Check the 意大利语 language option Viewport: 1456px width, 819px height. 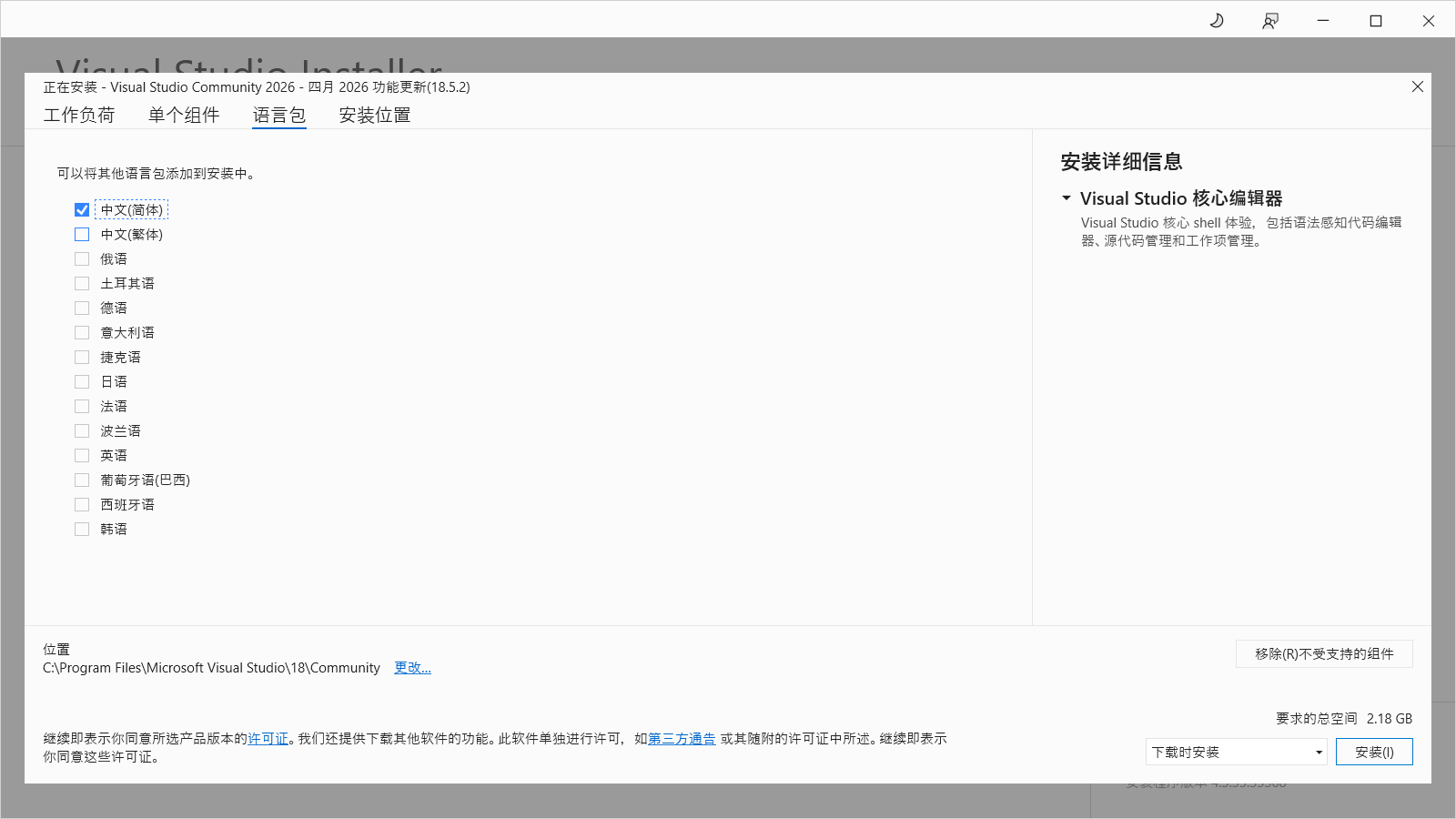tap(82, 332)
